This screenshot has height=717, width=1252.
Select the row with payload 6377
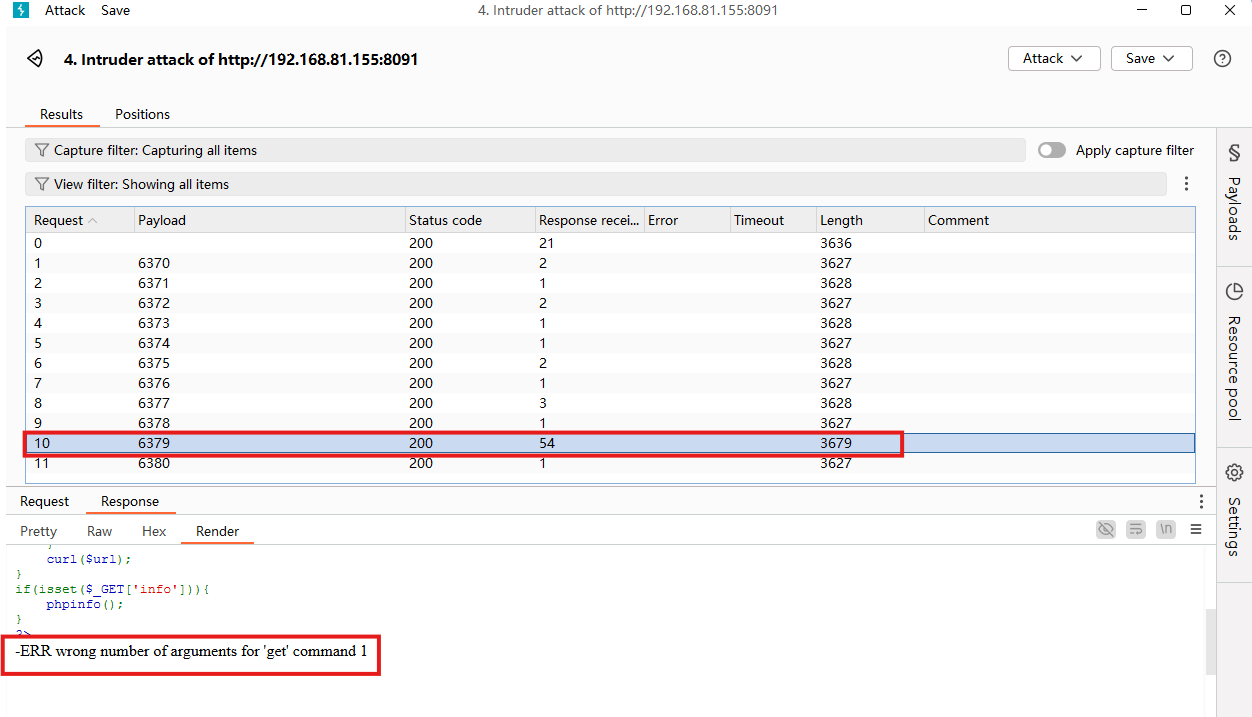pos(610,403)
